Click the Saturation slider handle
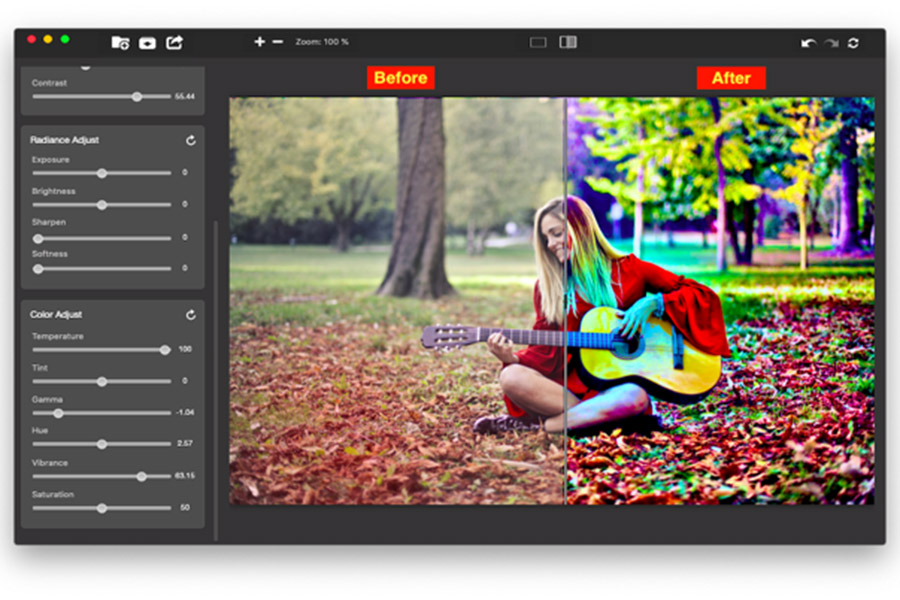The image size is (900, 600). 101,507
